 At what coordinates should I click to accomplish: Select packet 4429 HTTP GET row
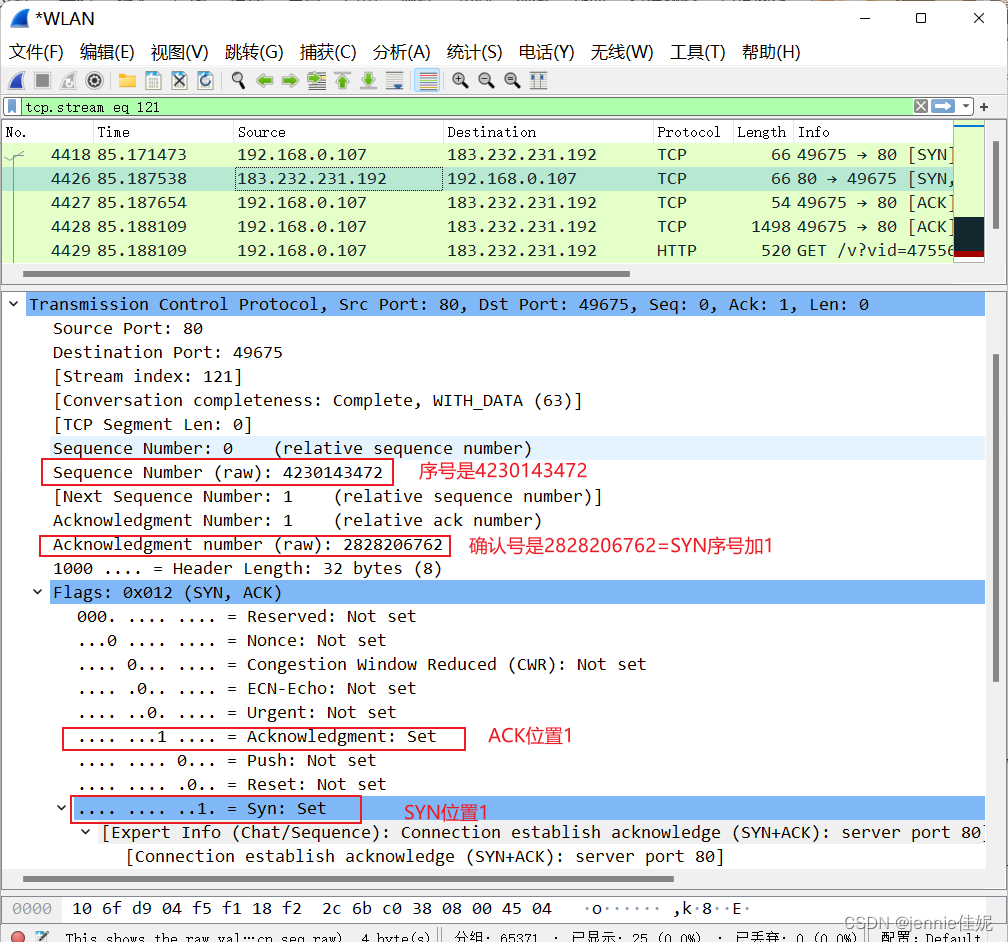pyautogui.click(x=478, y=250)
